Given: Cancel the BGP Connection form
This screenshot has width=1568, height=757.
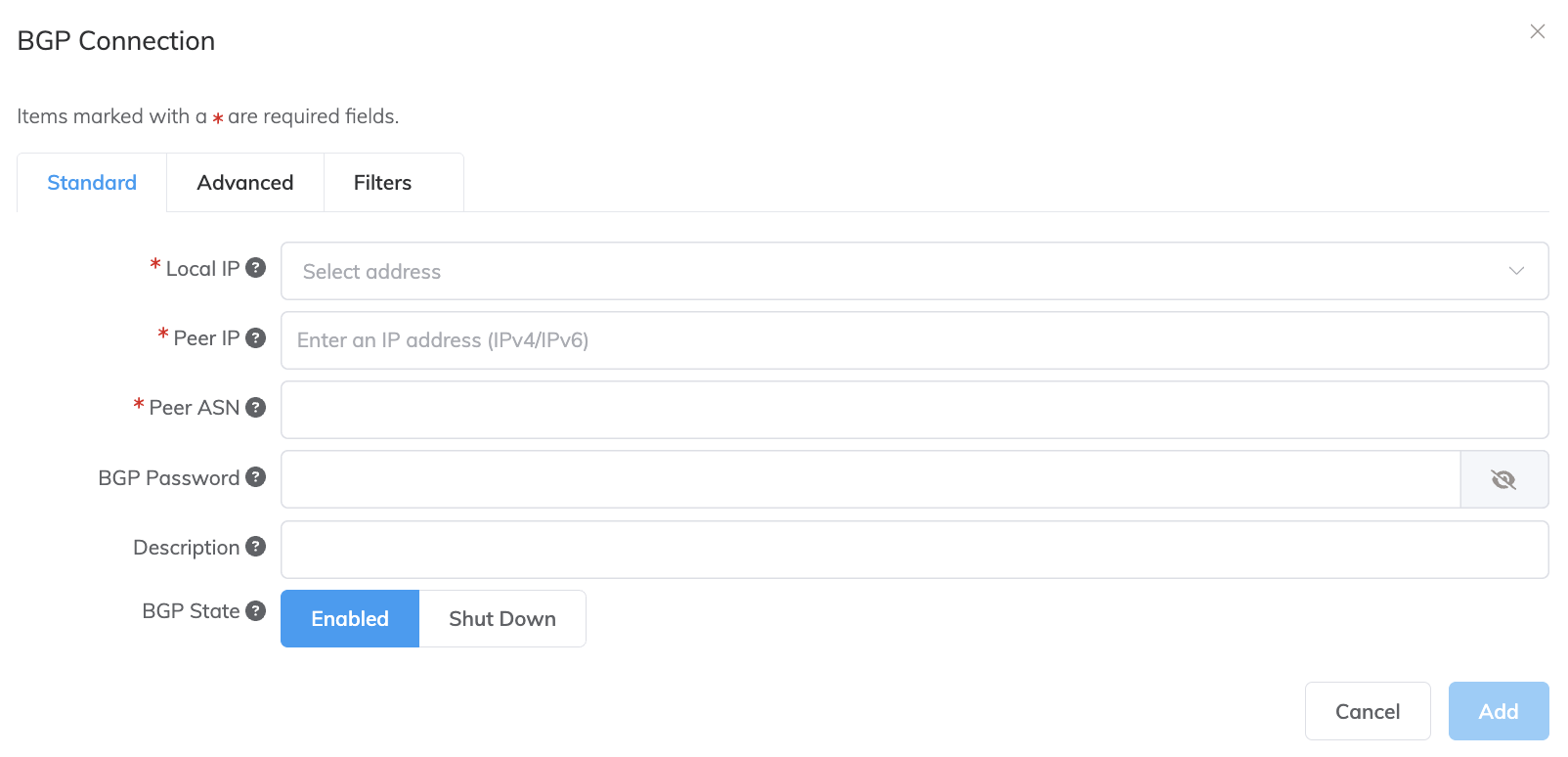Looking at the screenshot, I should [1367, 711].
